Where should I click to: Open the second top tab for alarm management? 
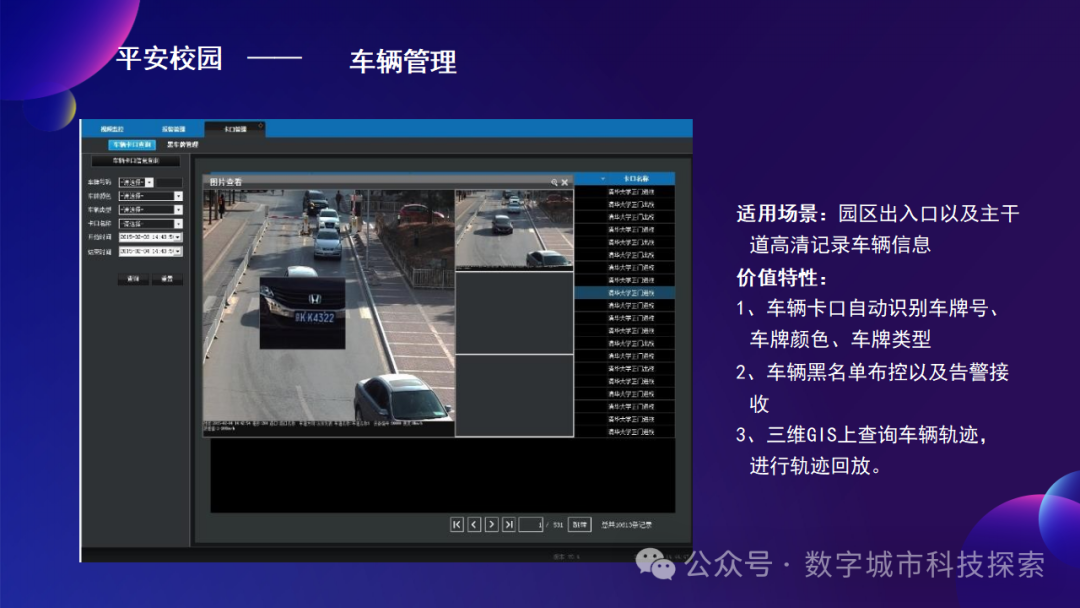coord(174,129)
